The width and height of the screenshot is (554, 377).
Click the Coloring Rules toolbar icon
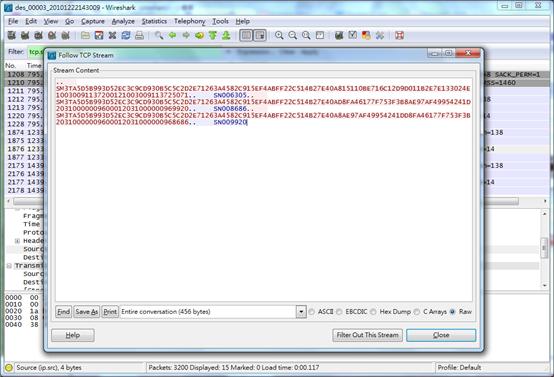[366, 35]
